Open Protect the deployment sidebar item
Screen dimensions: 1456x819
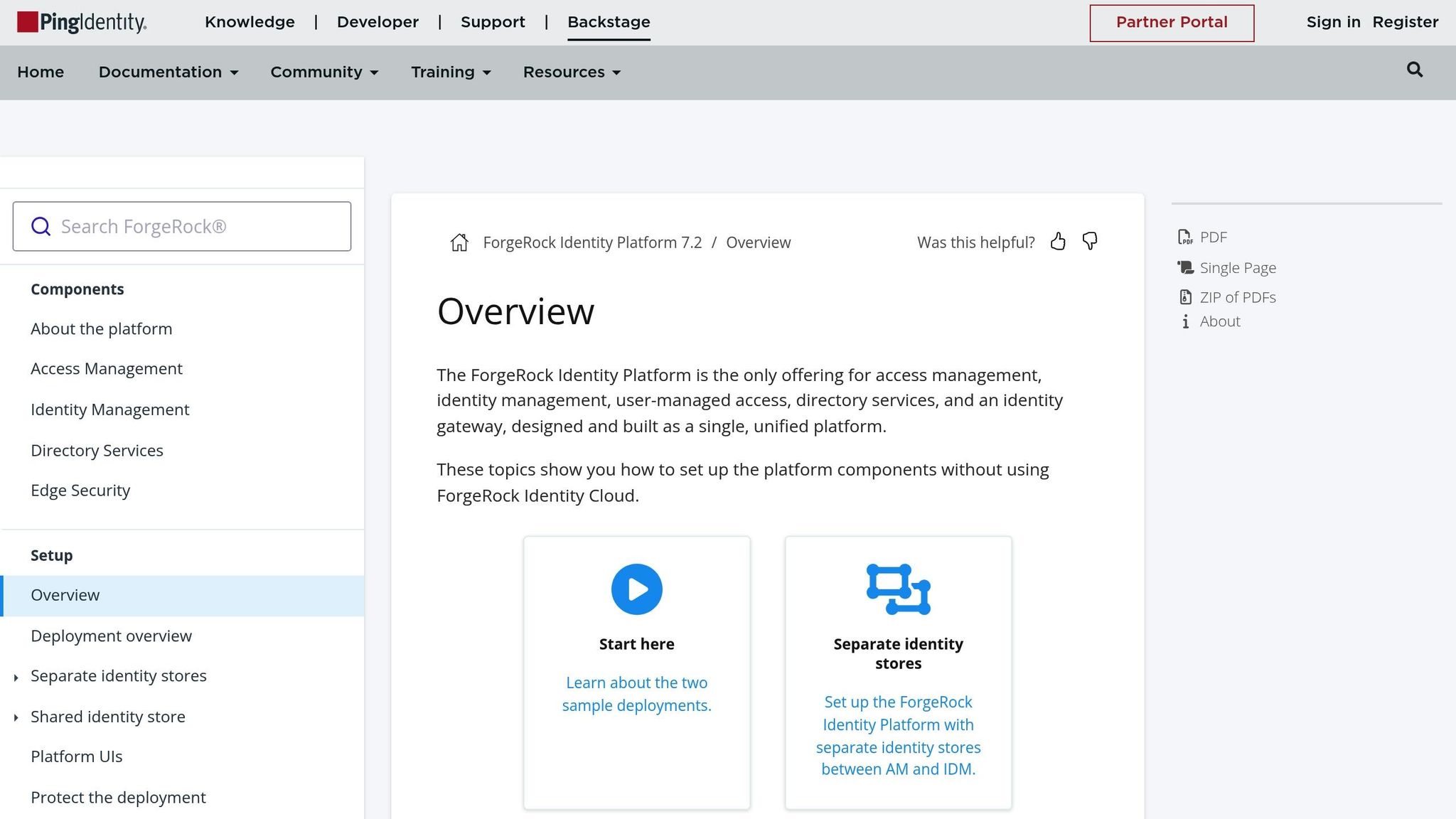[118, 798]
